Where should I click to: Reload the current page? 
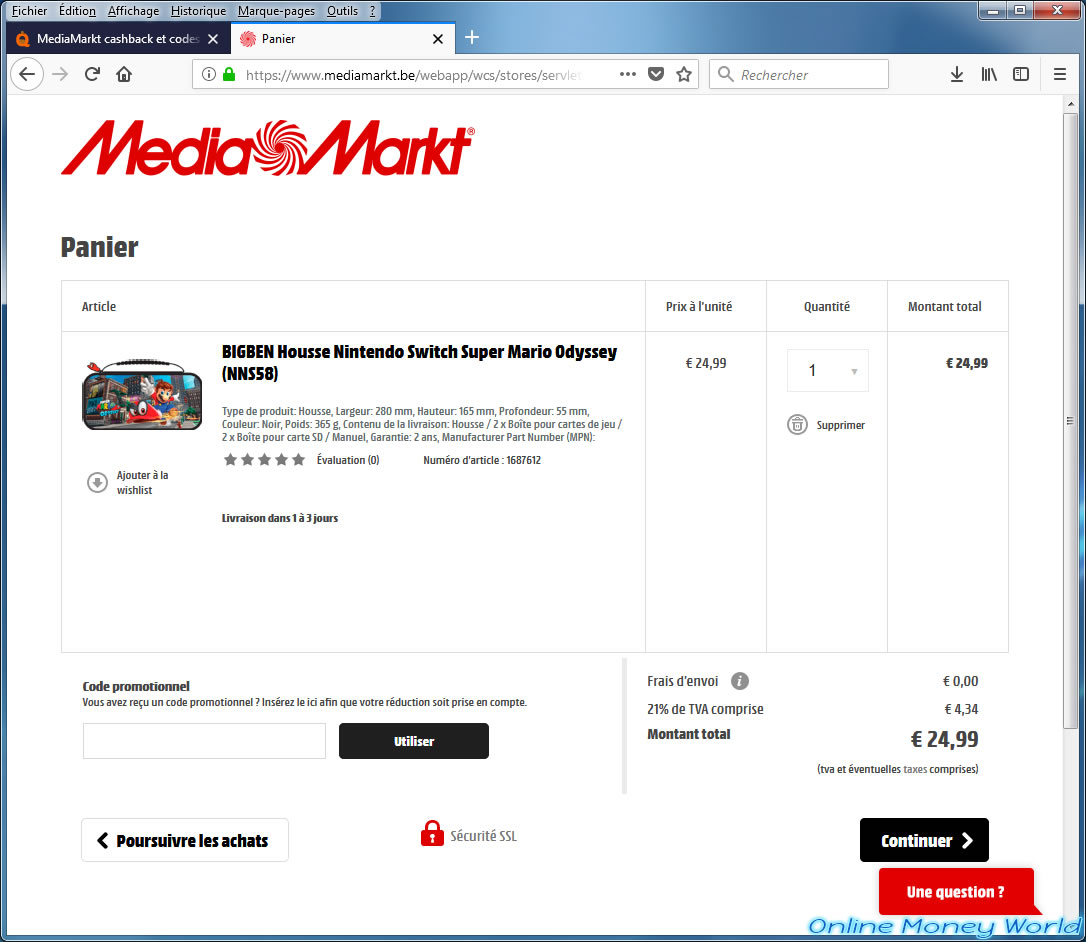[x=92, y=74]
